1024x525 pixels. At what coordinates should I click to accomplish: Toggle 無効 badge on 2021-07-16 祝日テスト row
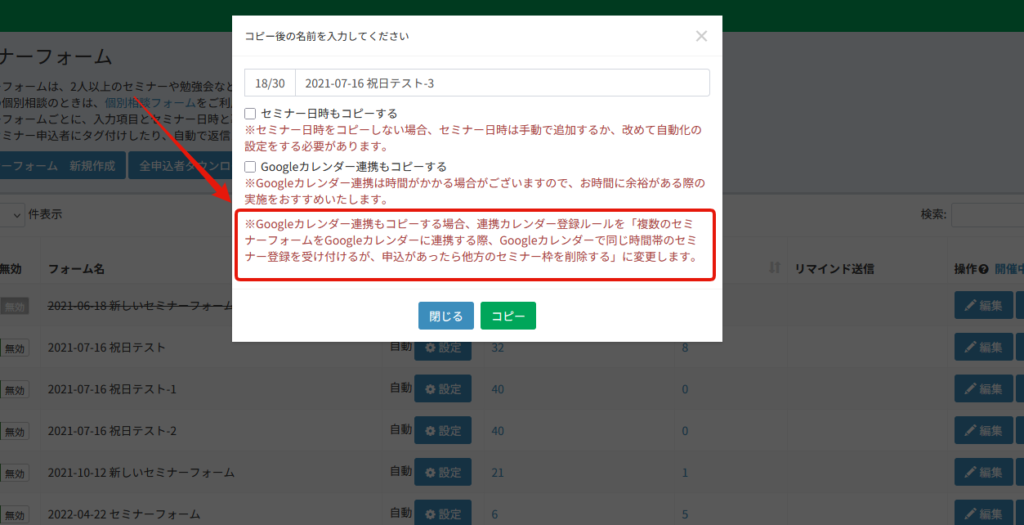pos(15,349)
